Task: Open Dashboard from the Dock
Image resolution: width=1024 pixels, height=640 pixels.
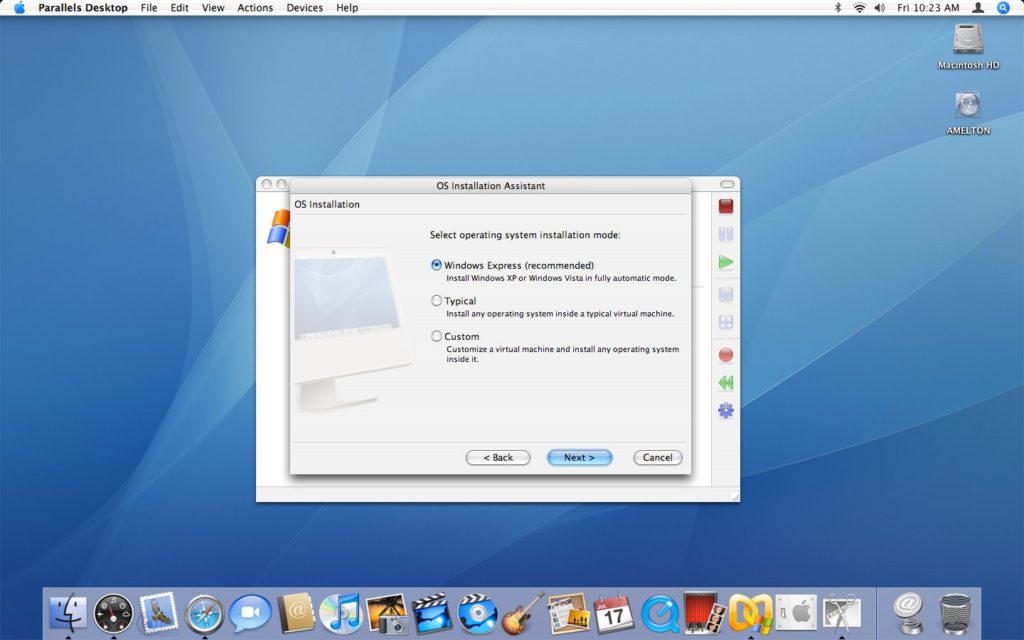Action: [x=113, y=613]
